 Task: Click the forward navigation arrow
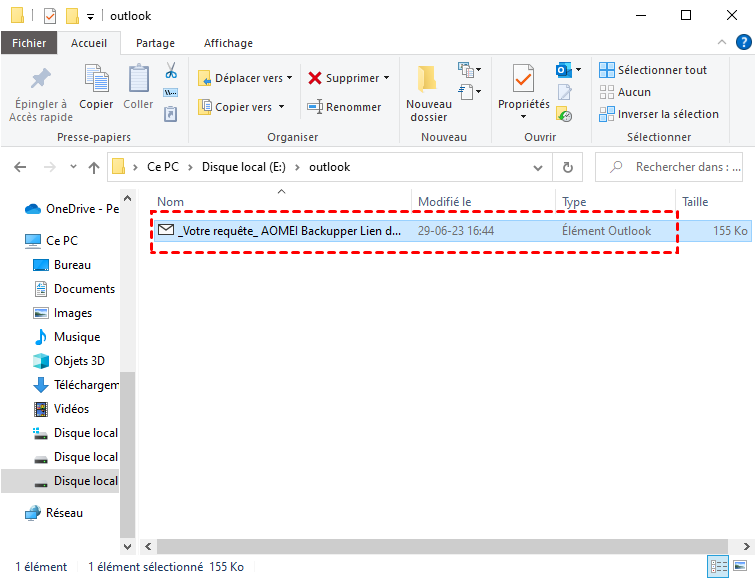[x=50, y=167]
